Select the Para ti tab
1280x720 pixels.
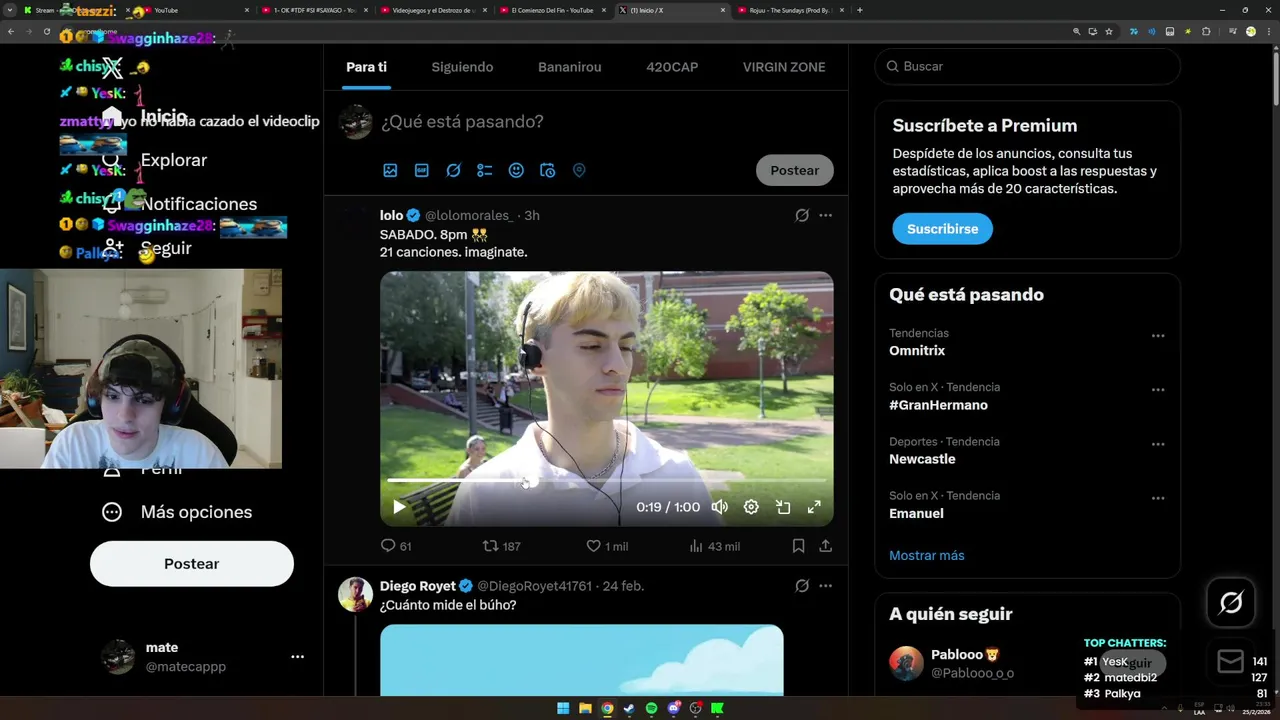tap(366, 67)
